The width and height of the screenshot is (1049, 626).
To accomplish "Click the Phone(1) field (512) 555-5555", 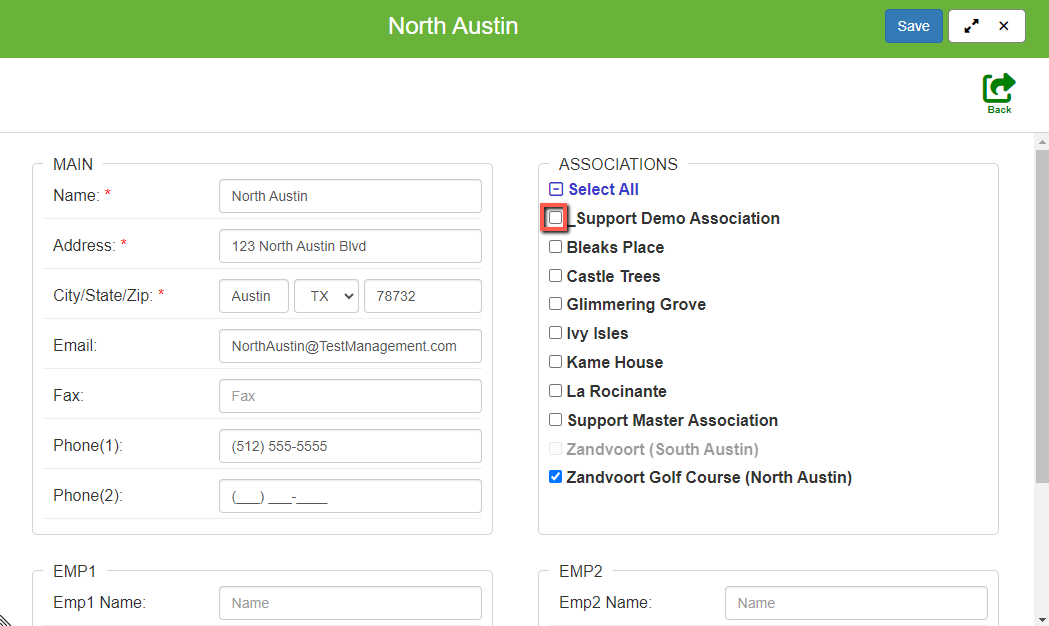I will pyautogui.click(x=350, y=446).
